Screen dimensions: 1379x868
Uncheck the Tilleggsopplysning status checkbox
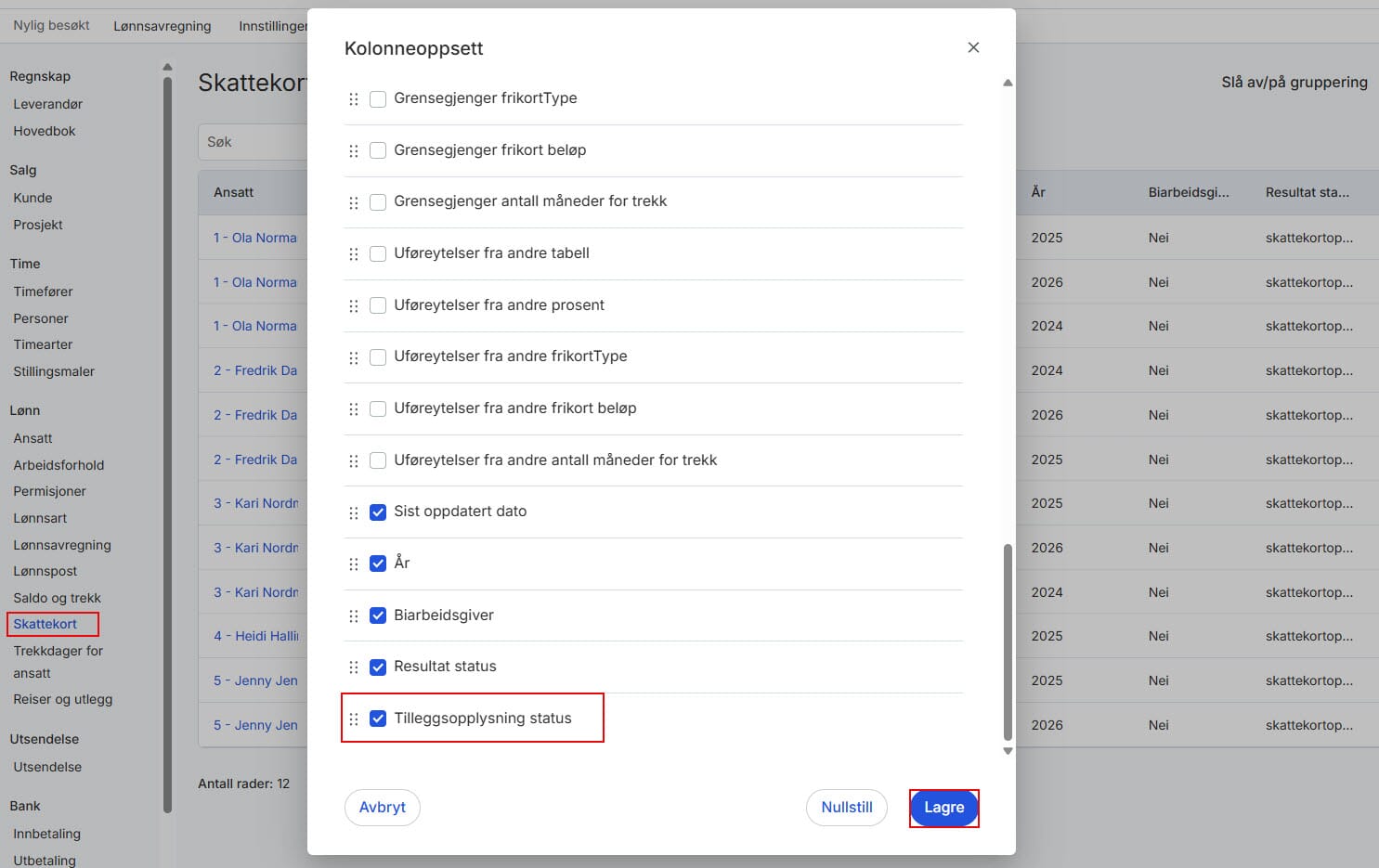point(378,719)
